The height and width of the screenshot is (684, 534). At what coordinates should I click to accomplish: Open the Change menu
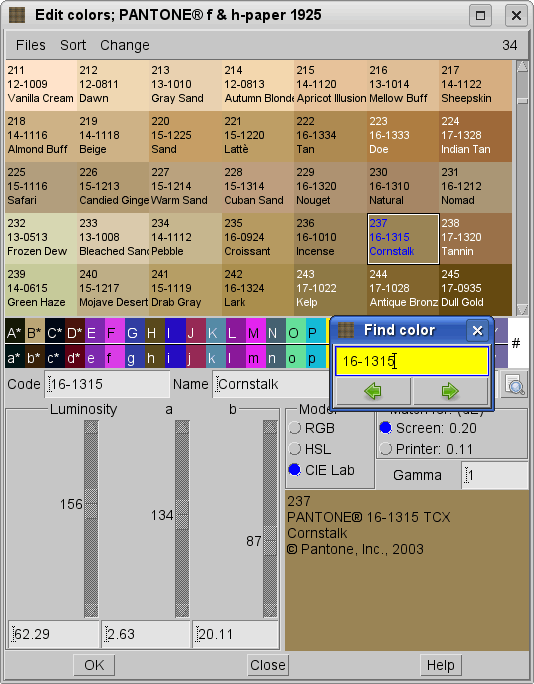pyautogui.click(x=125, y=45)
